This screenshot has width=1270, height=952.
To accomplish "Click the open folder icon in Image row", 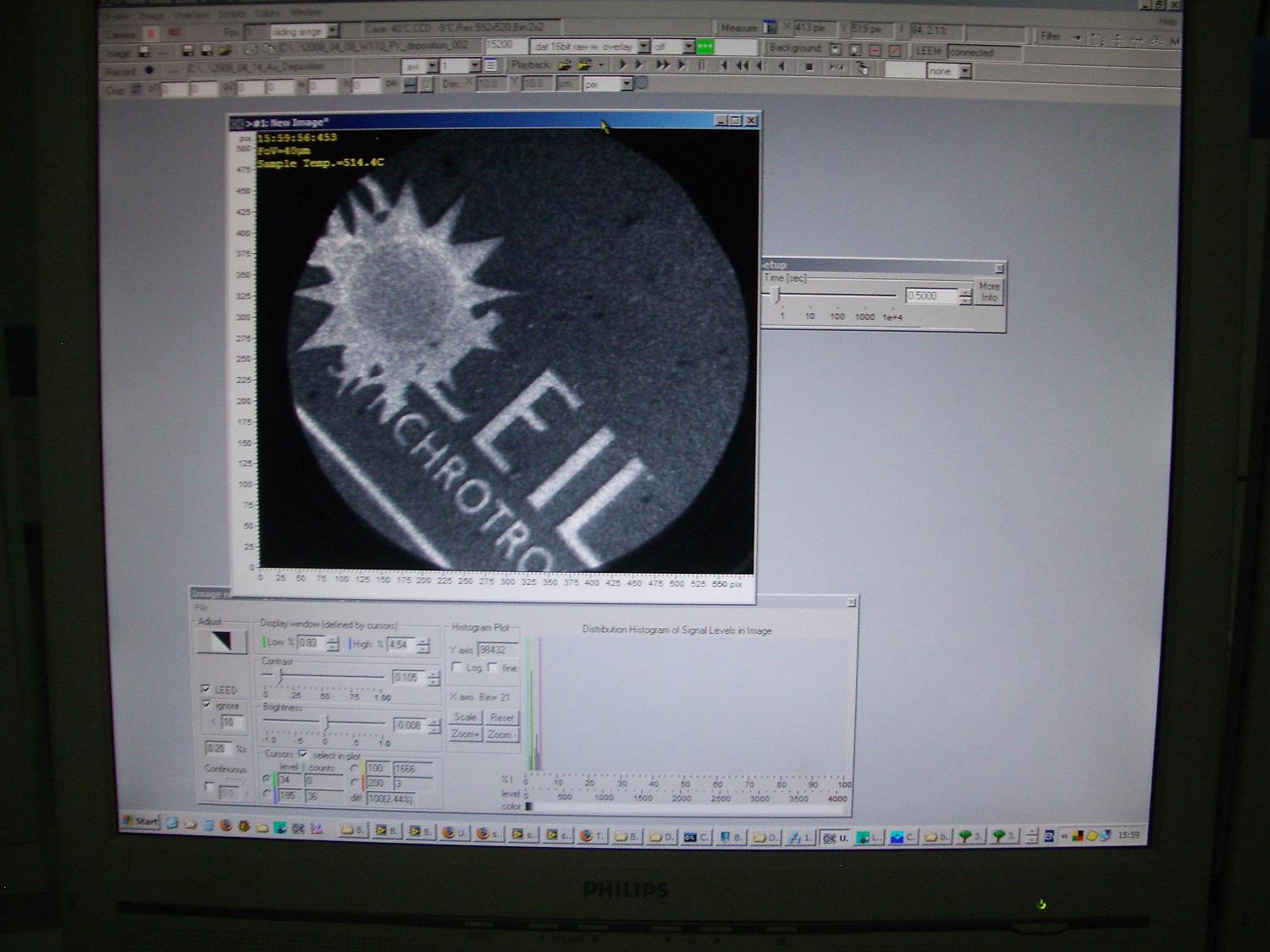I will point(224,51).
